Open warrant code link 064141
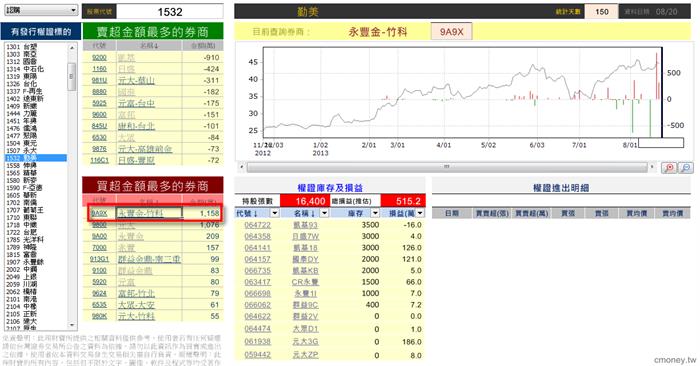700x366 pixels. (257, 248)
